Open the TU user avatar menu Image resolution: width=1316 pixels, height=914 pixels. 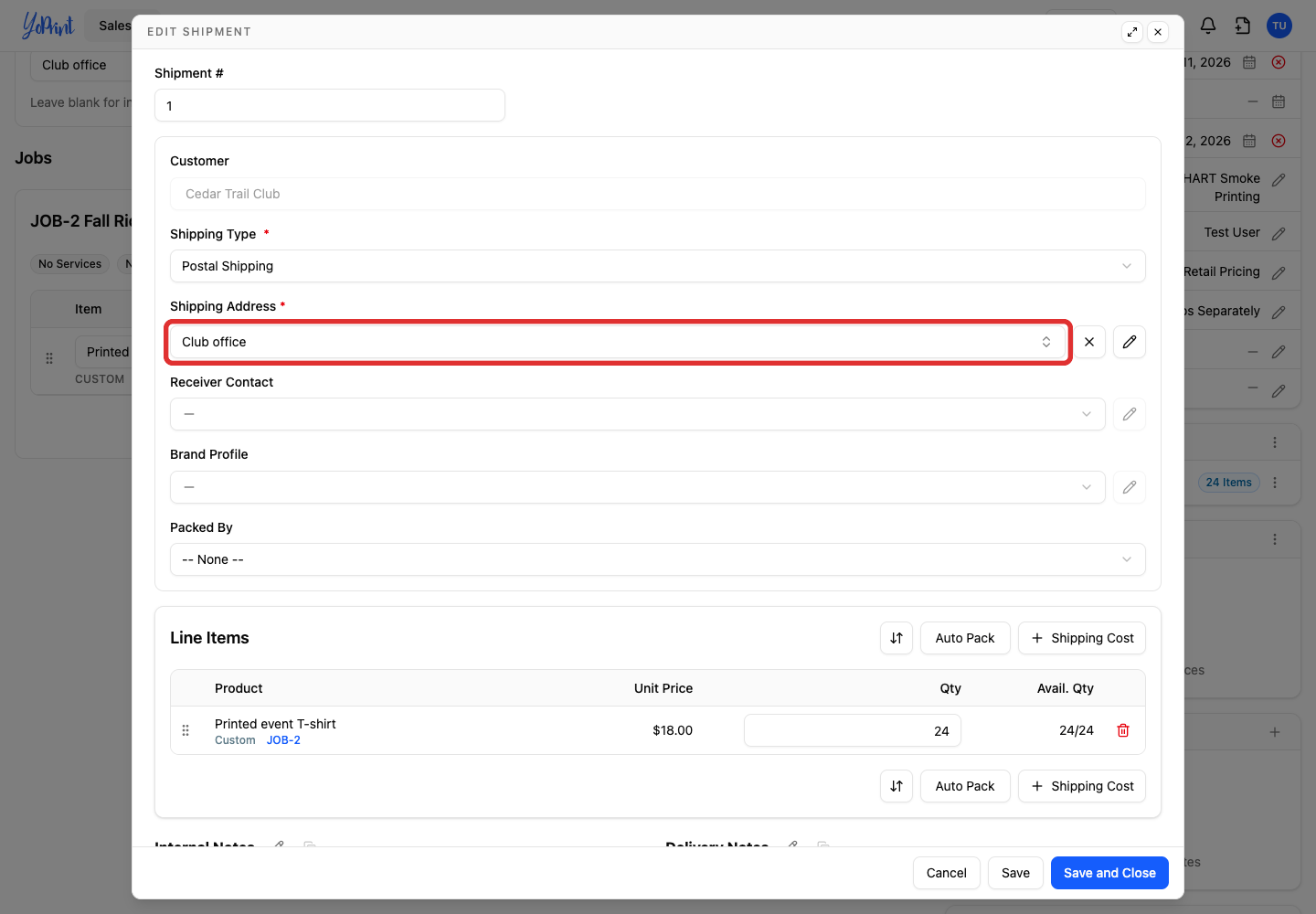(1279, 26)
